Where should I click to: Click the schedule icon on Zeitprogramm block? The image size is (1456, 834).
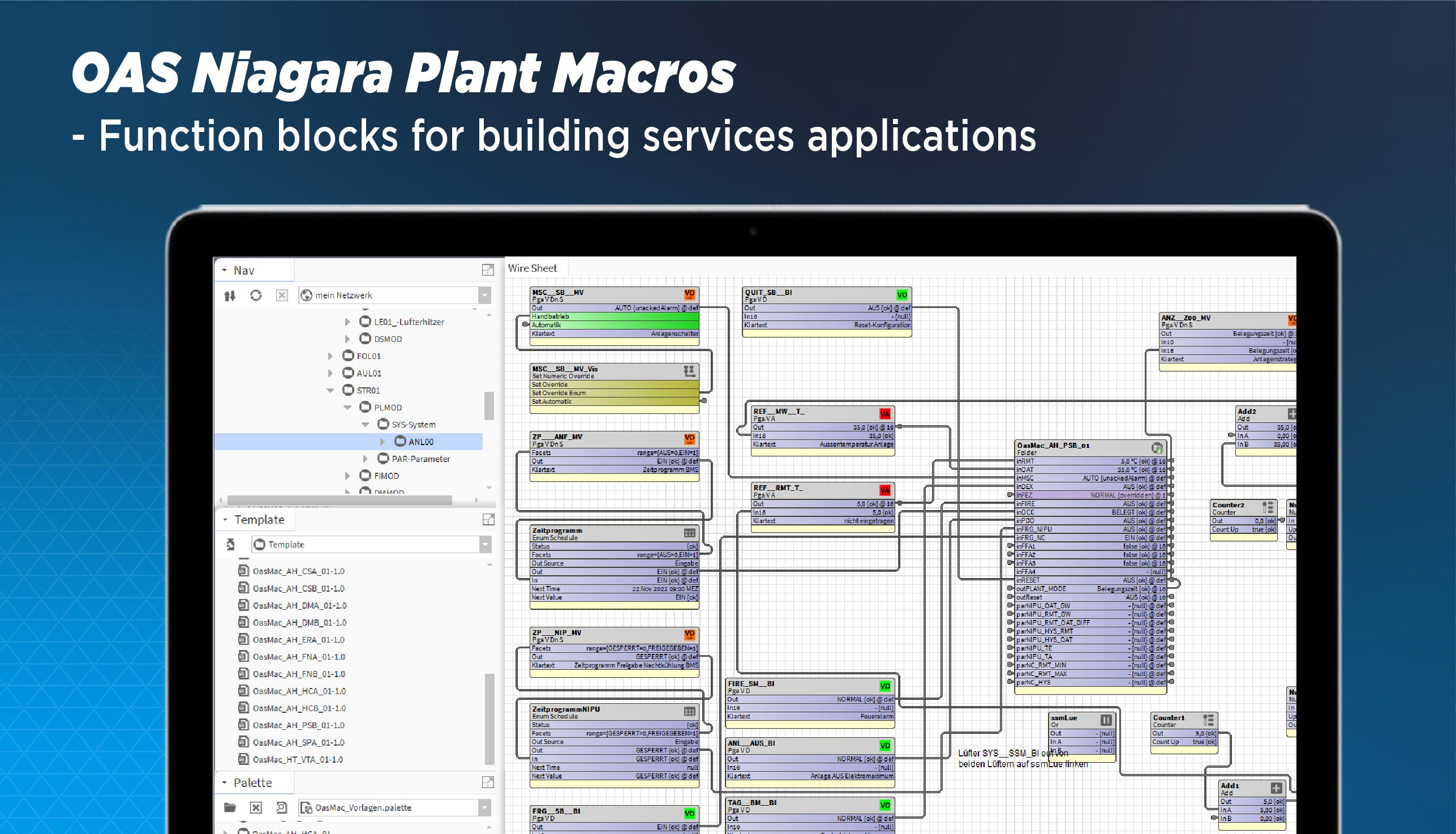[x=690, y=533]
